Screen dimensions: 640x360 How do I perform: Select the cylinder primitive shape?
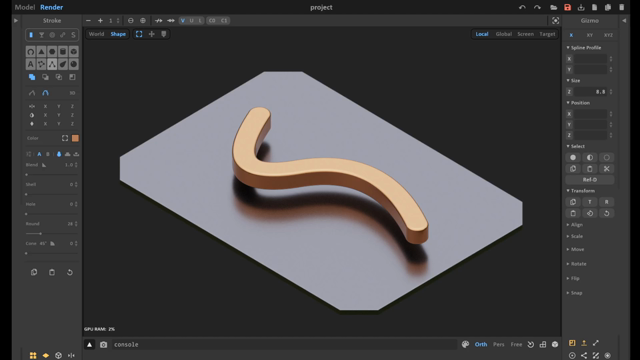[x=62, y=51]
